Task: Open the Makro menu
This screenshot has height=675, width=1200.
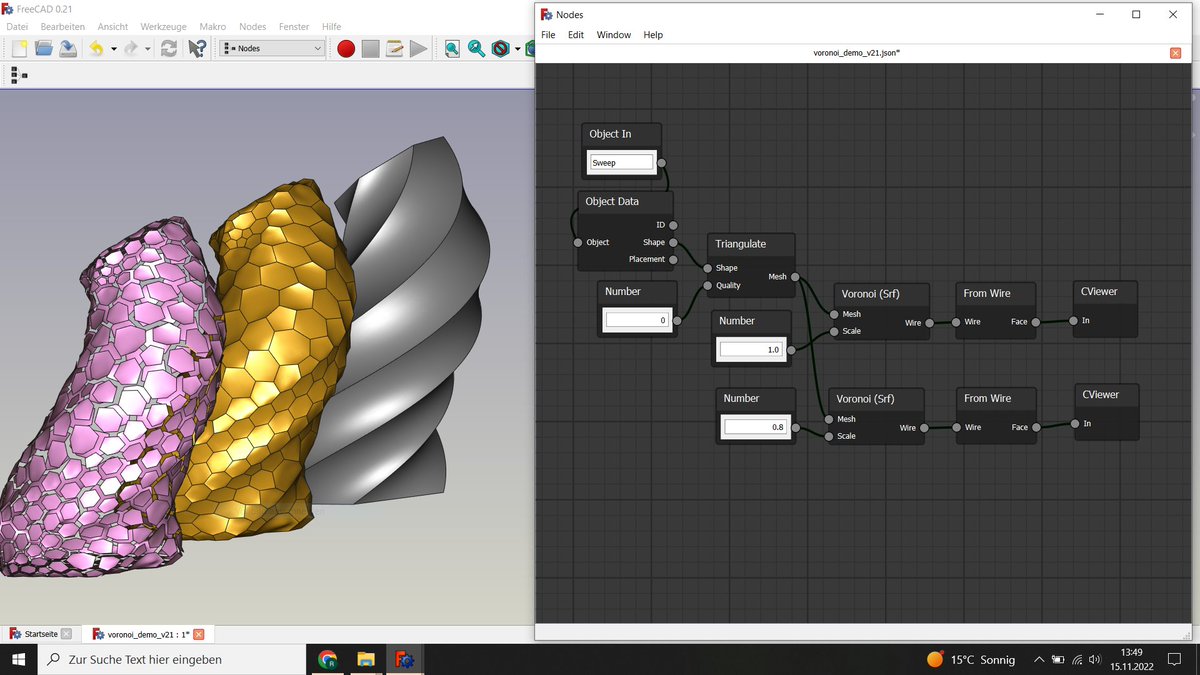Action: tap(212, 26)
